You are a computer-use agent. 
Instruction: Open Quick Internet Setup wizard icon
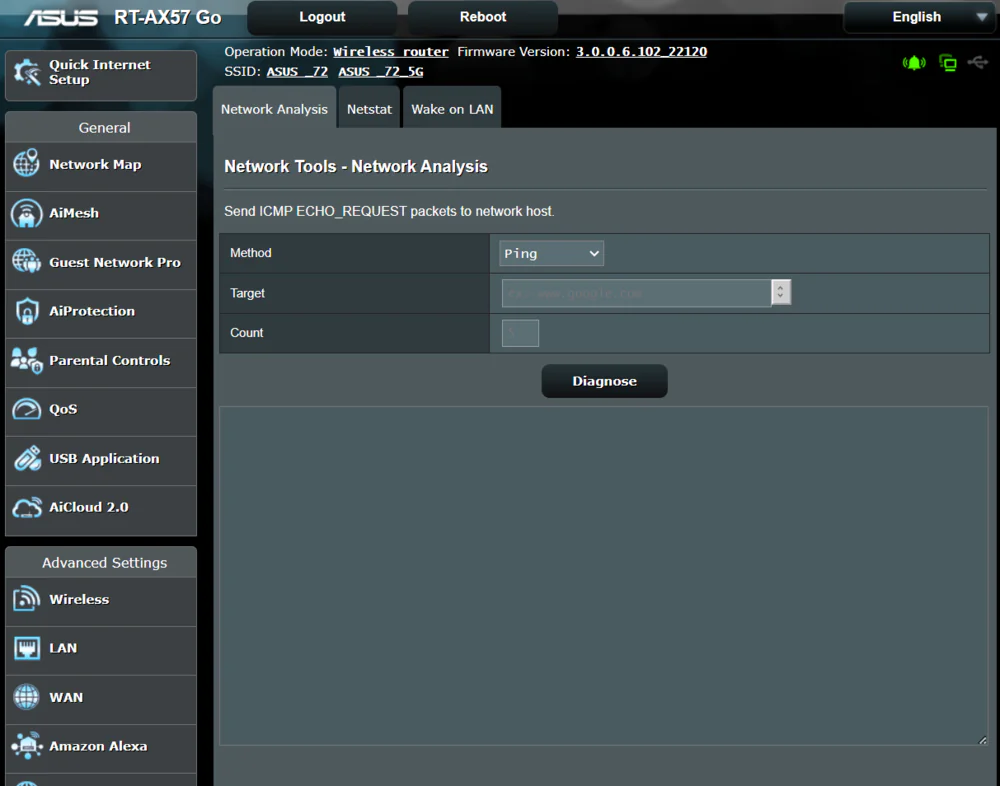tap(27, 73)
